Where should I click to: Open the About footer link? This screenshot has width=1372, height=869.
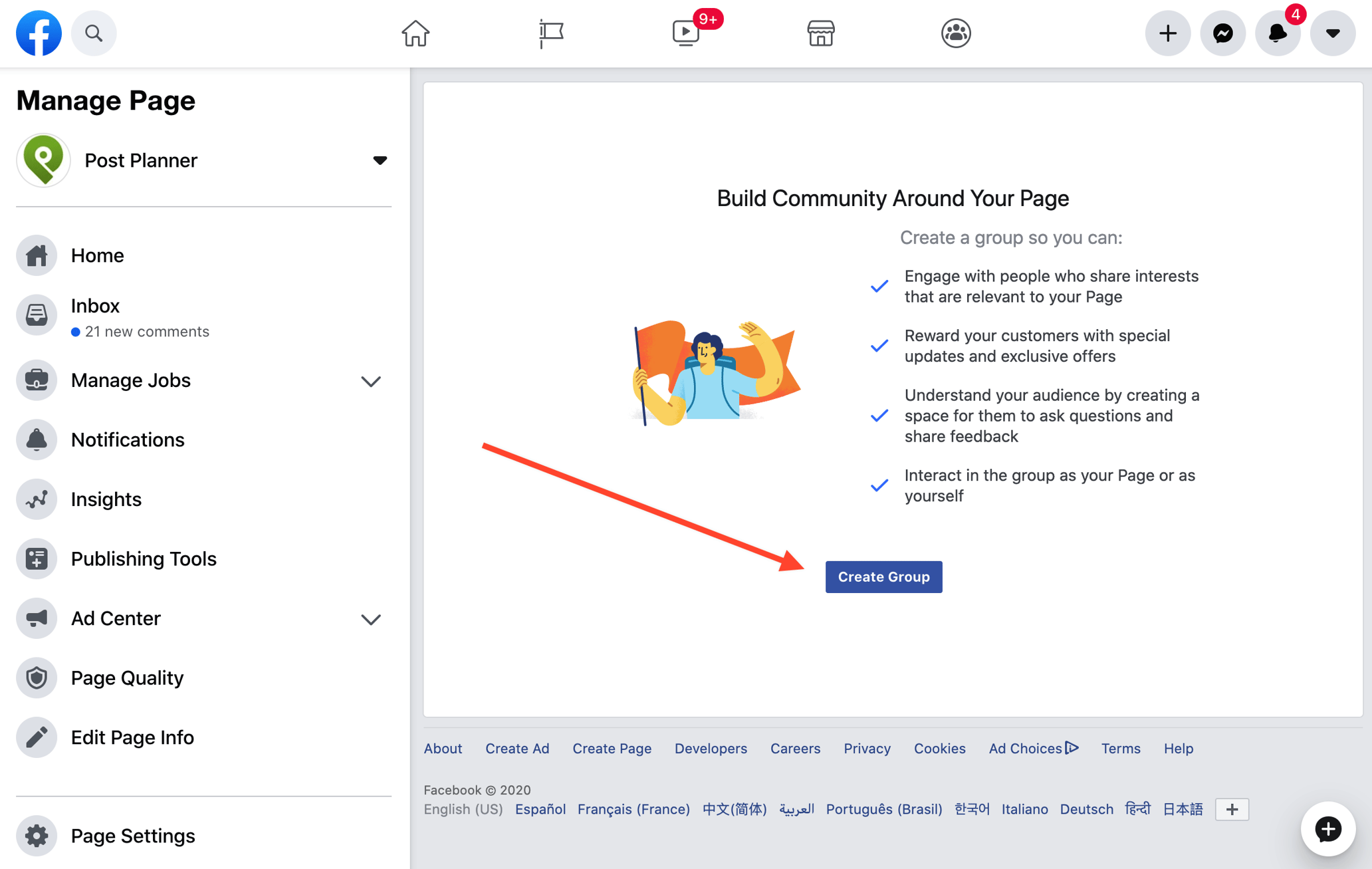(443, 748)
